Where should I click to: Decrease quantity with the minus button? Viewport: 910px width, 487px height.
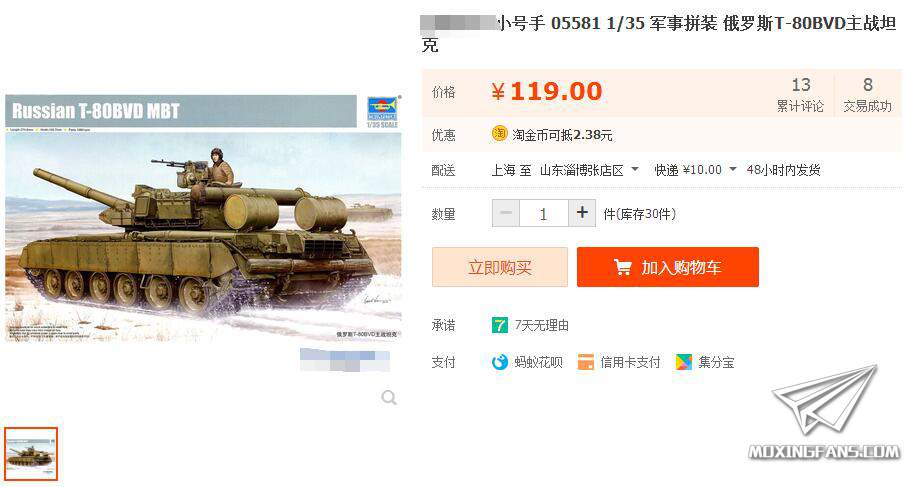[506, 213]
